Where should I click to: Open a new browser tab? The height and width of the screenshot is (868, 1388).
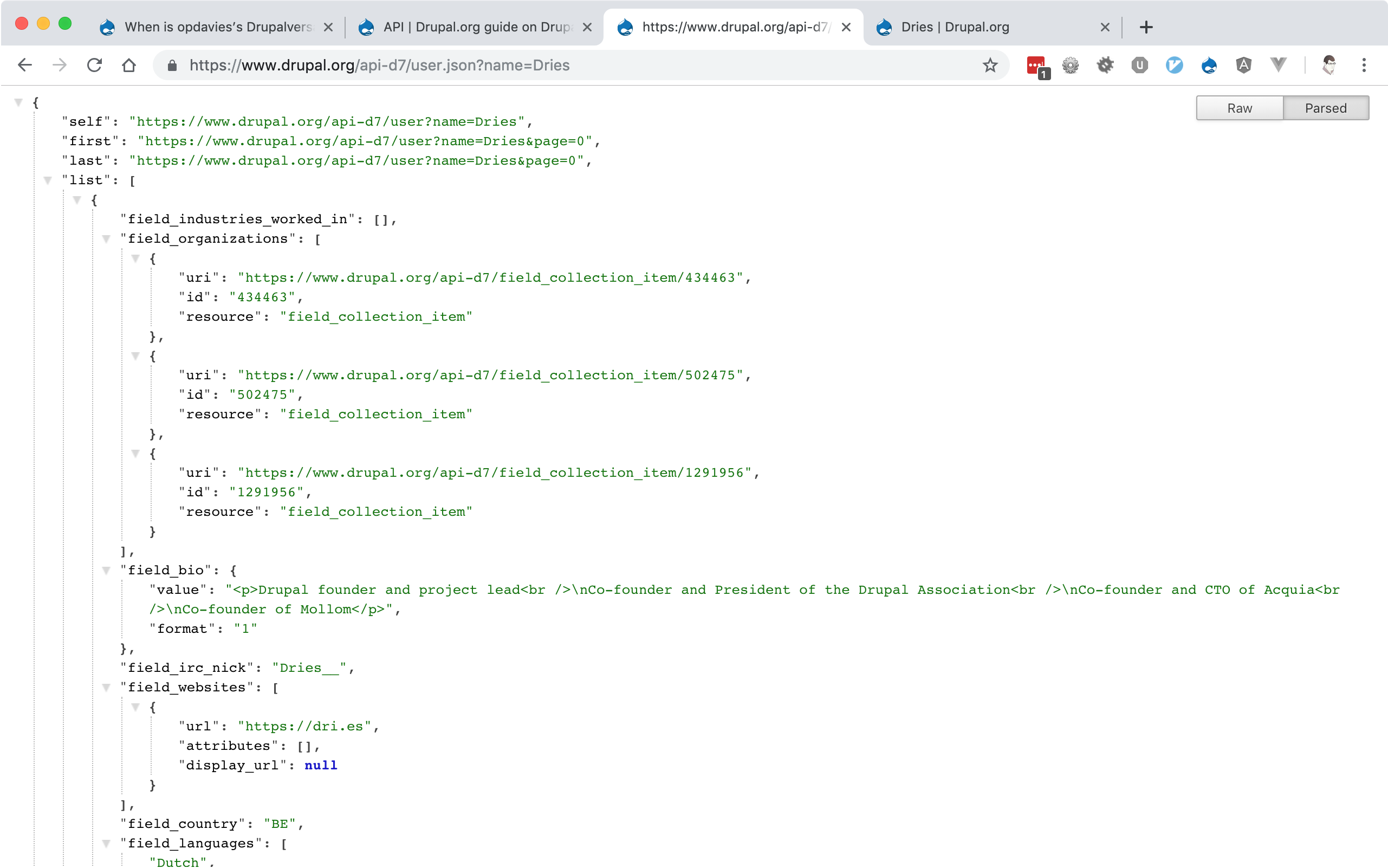point(1146,27)
